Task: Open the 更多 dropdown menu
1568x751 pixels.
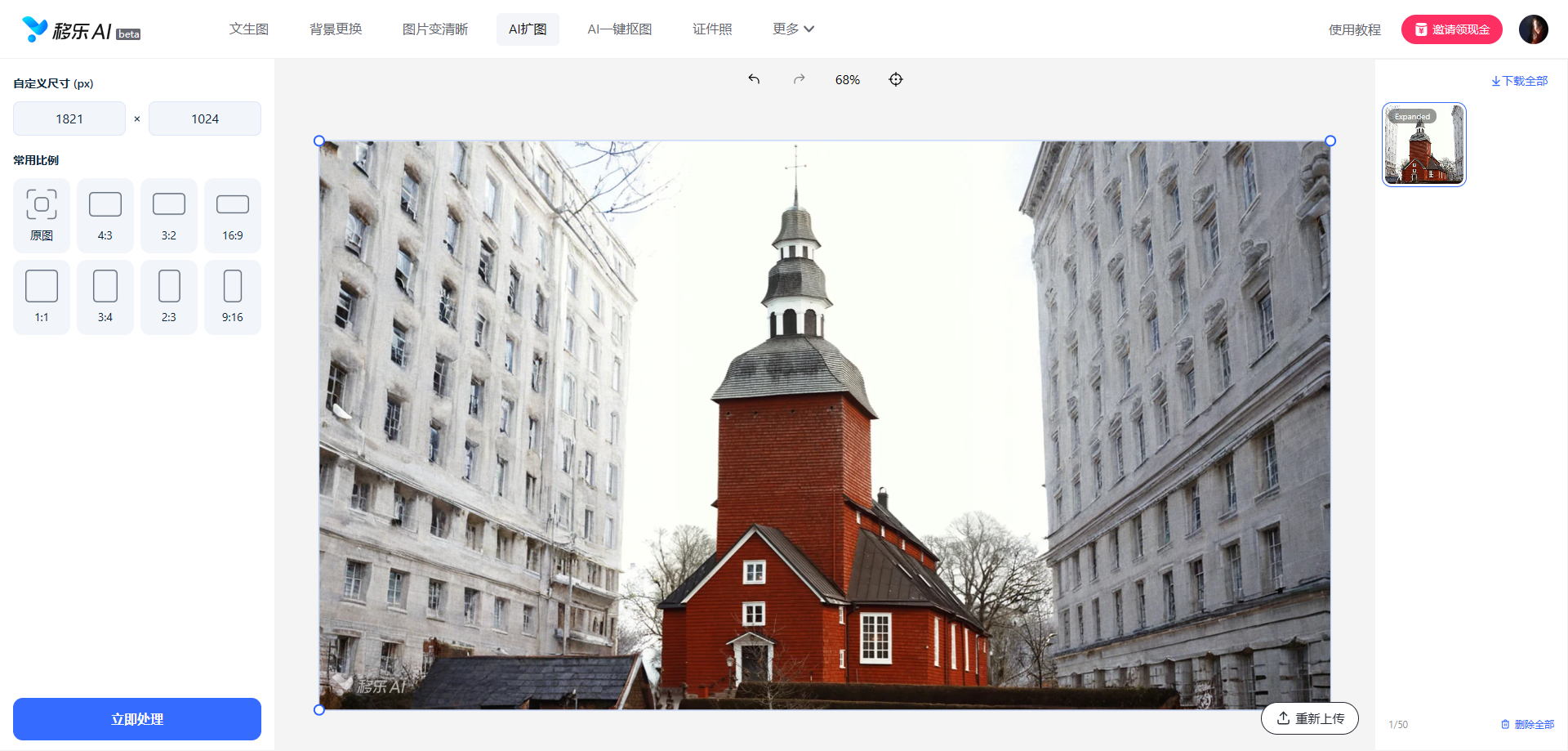Action: [793, 29]
